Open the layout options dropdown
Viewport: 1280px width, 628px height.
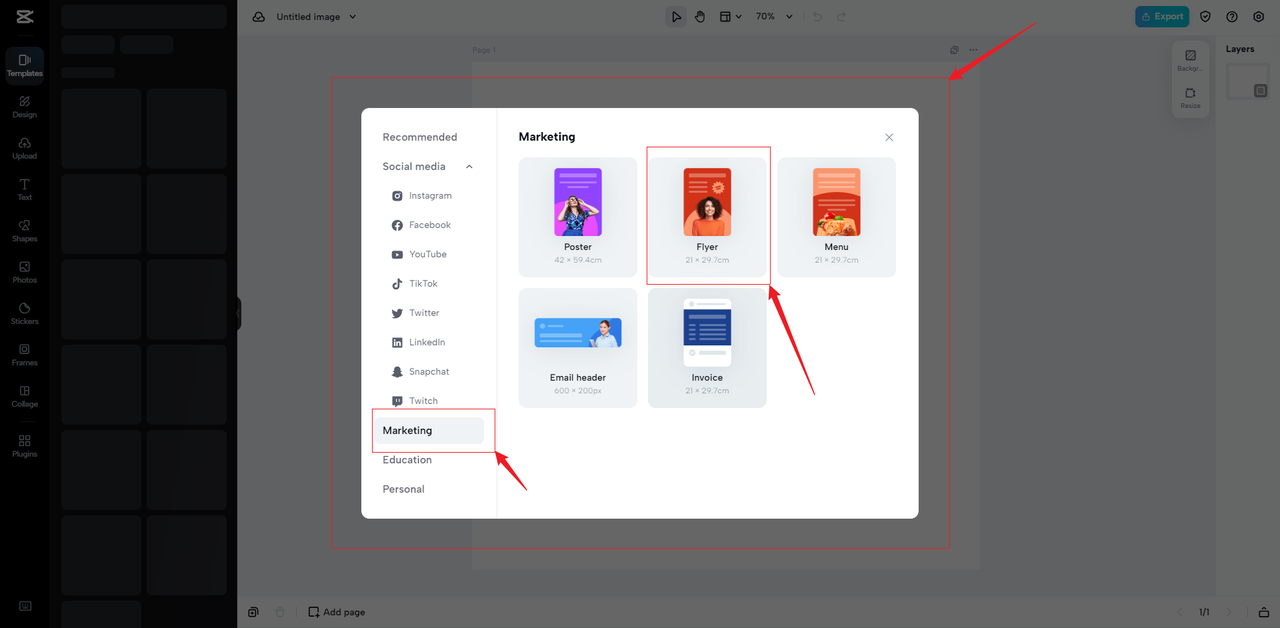point(731,17)
